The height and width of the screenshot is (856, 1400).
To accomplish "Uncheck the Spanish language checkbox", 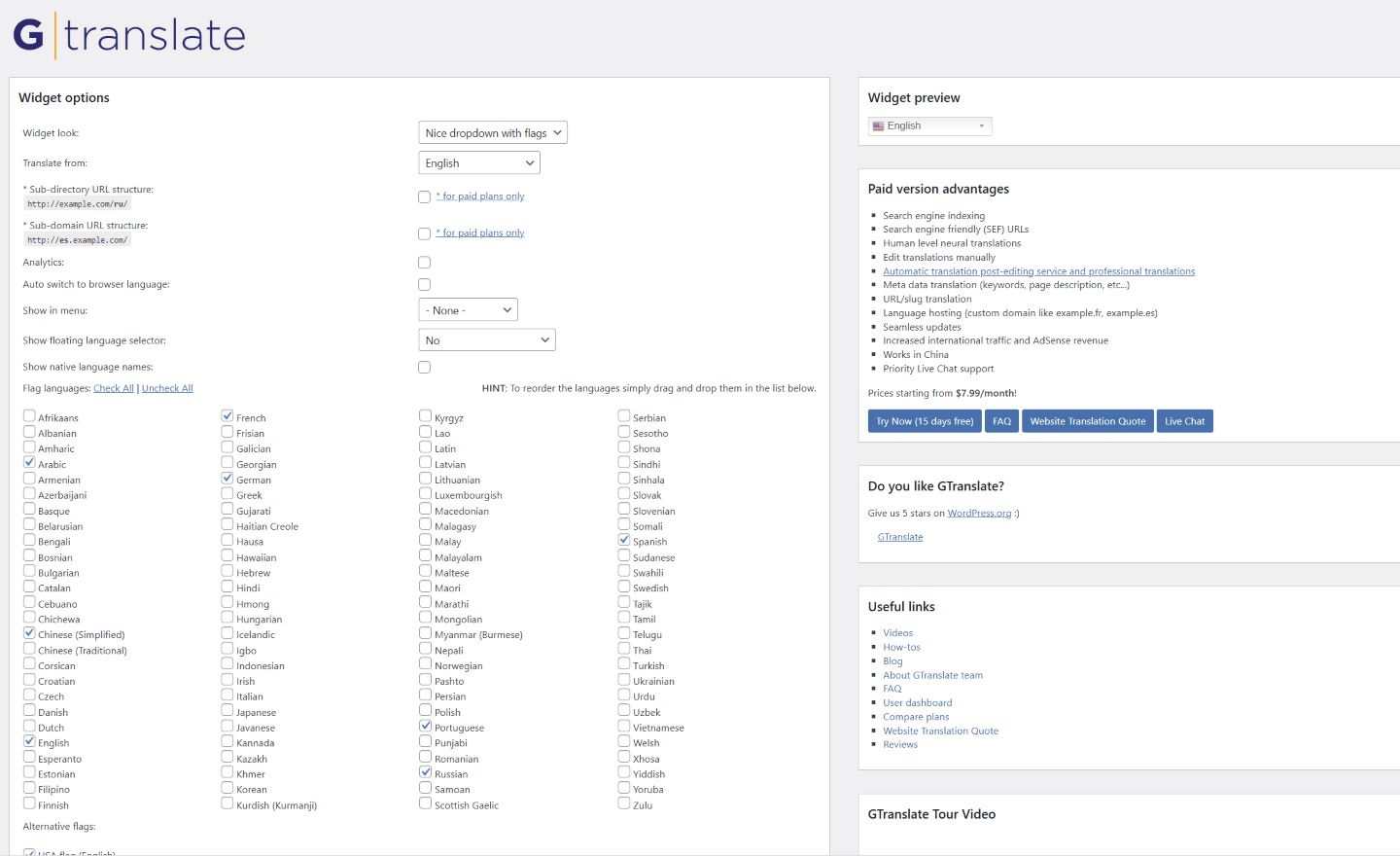I will (624, 540).
